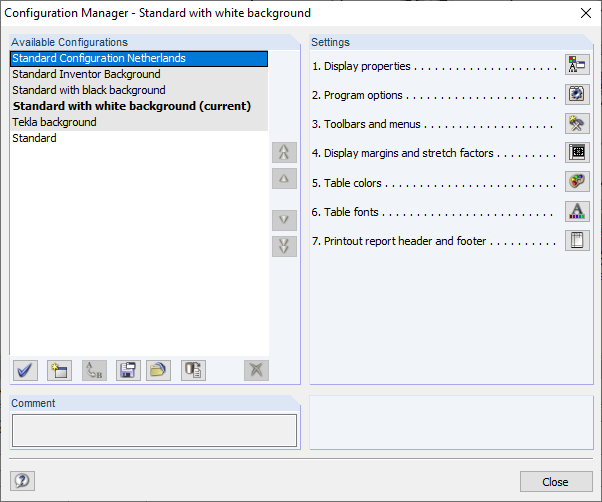Screen dimensions: 602x502
Task: Select the plain Standard configuration
Action: click(x=139, y=138)
